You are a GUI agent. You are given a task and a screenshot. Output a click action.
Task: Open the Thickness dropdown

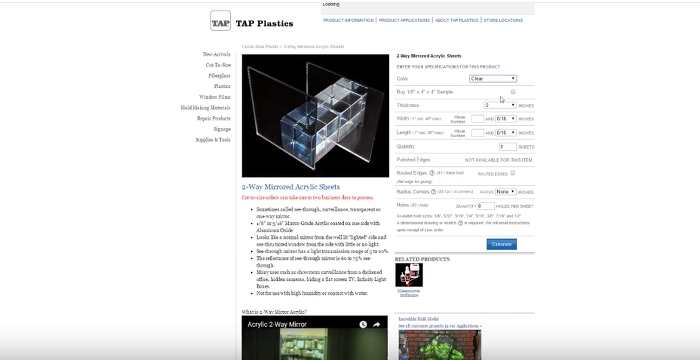click(x=500, y=105)
